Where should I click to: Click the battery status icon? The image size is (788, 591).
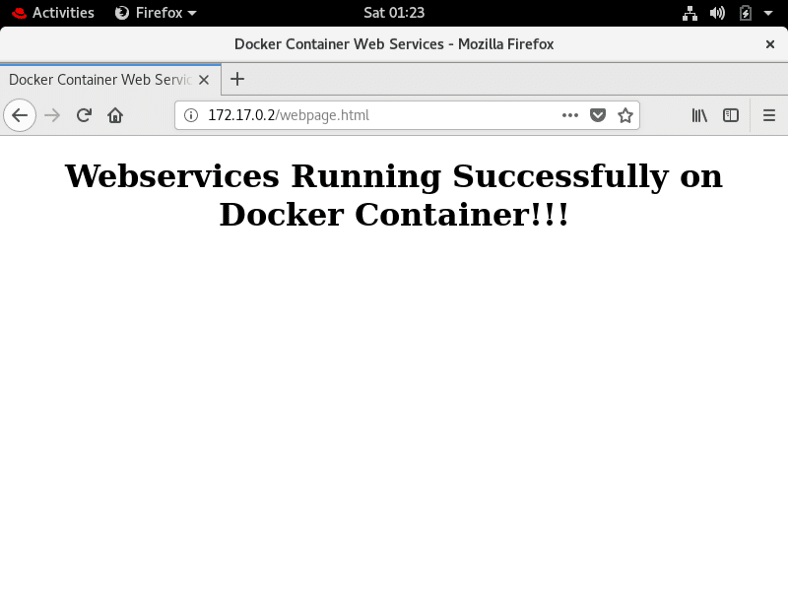click(745, 13)
